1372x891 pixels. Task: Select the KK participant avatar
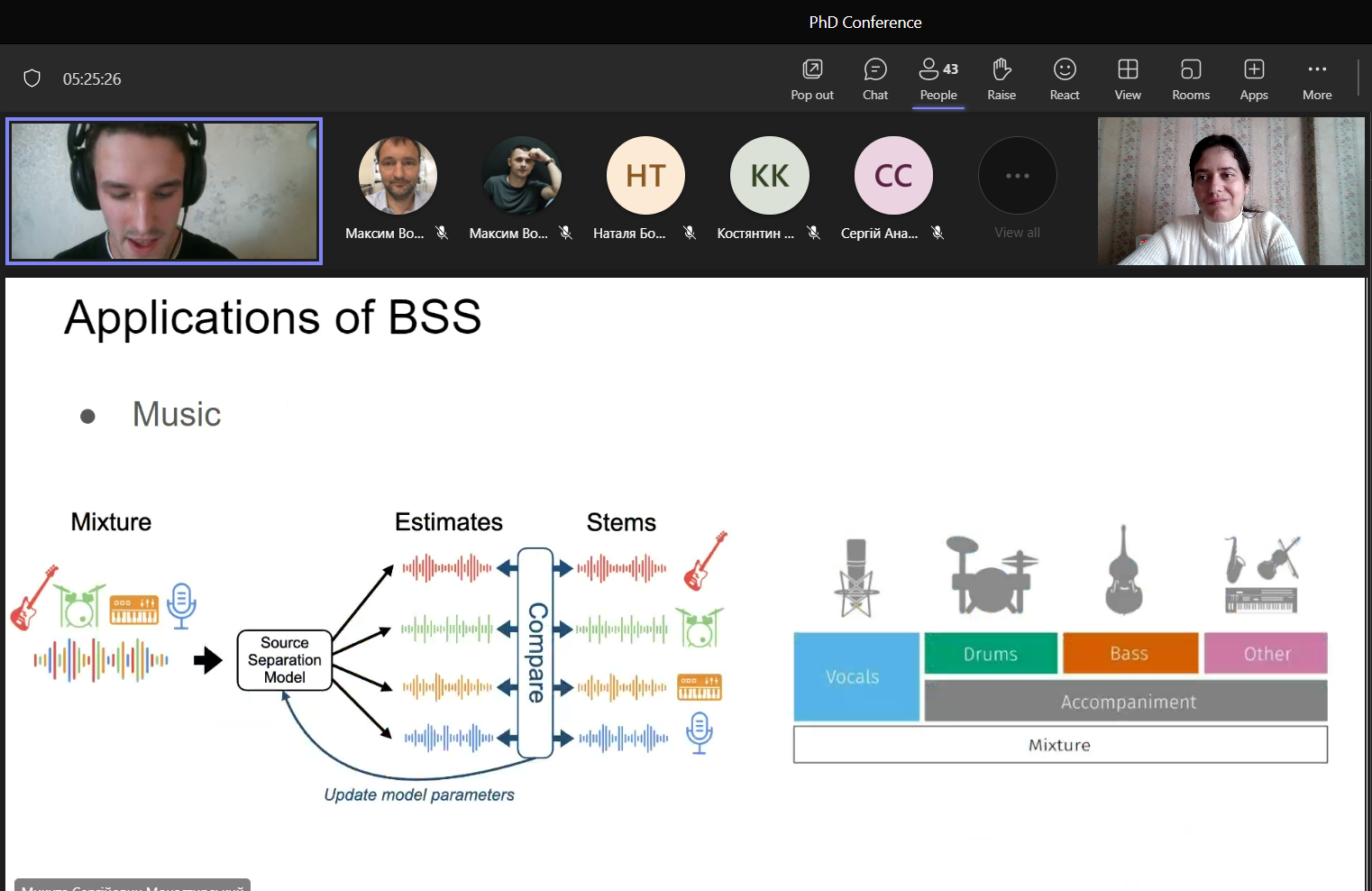coord(769,176)
